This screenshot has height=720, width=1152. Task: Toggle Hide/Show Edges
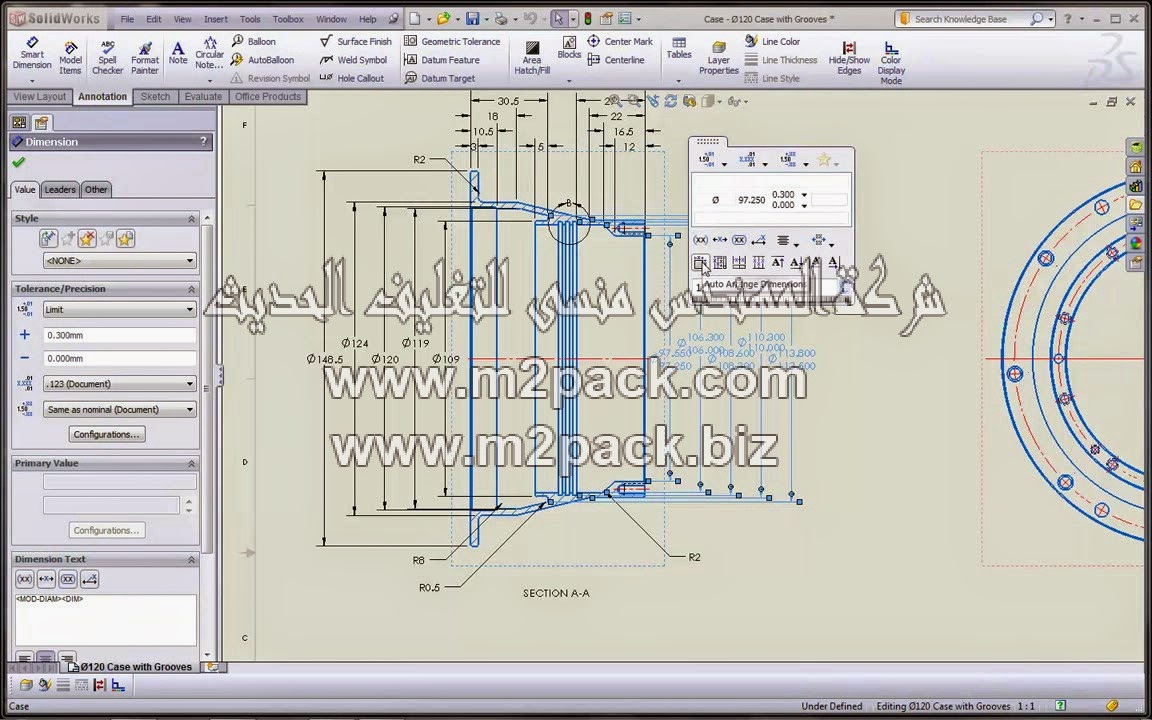pyautogui.click(x=849, y=58)
